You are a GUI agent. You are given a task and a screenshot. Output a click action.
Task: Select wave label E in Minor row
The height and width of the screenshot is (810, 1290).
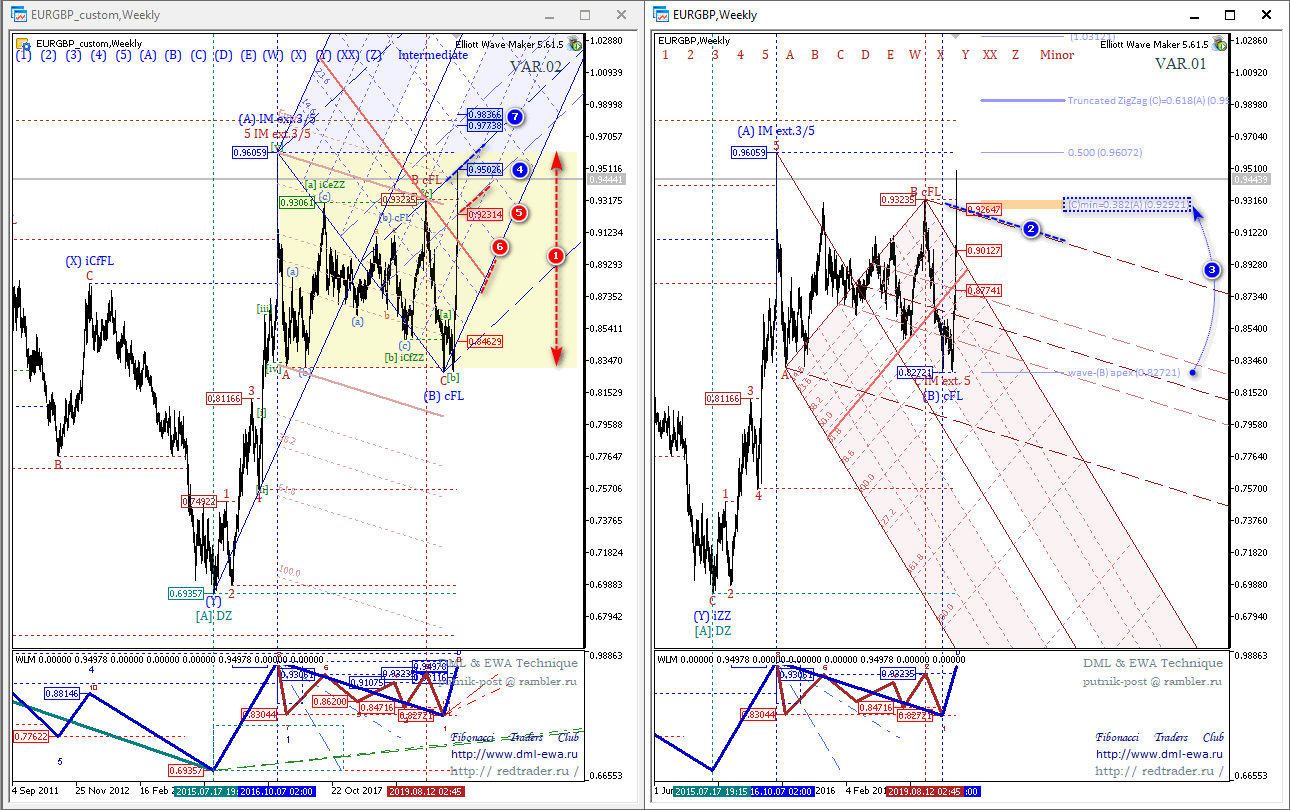click(890, 55)
